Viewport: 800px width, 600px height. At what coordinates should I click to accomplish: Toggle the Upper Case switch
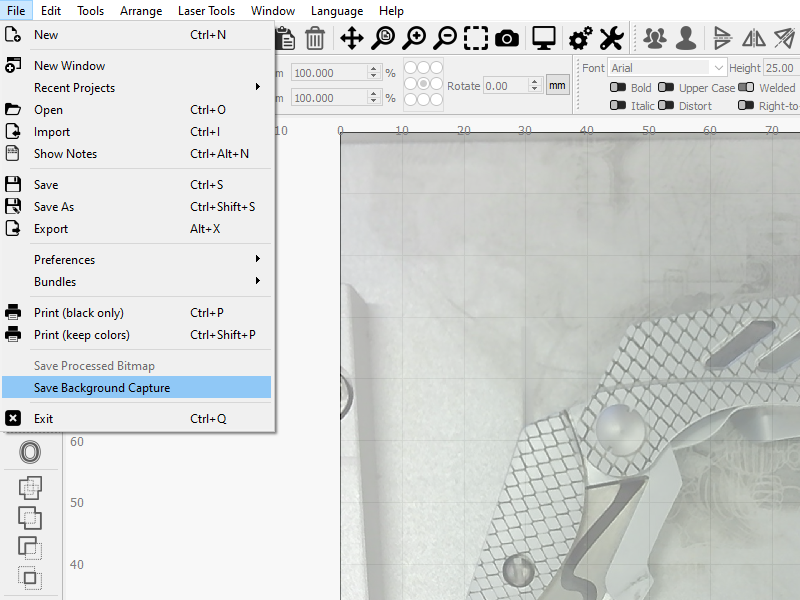(665, 88)
